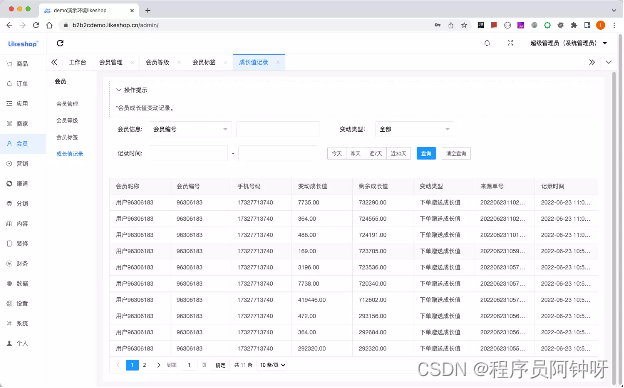Image resolution: width=624 pixels, height=388 pixels.
Task: Open the 财务 section in sidebar
Action: 18,263
